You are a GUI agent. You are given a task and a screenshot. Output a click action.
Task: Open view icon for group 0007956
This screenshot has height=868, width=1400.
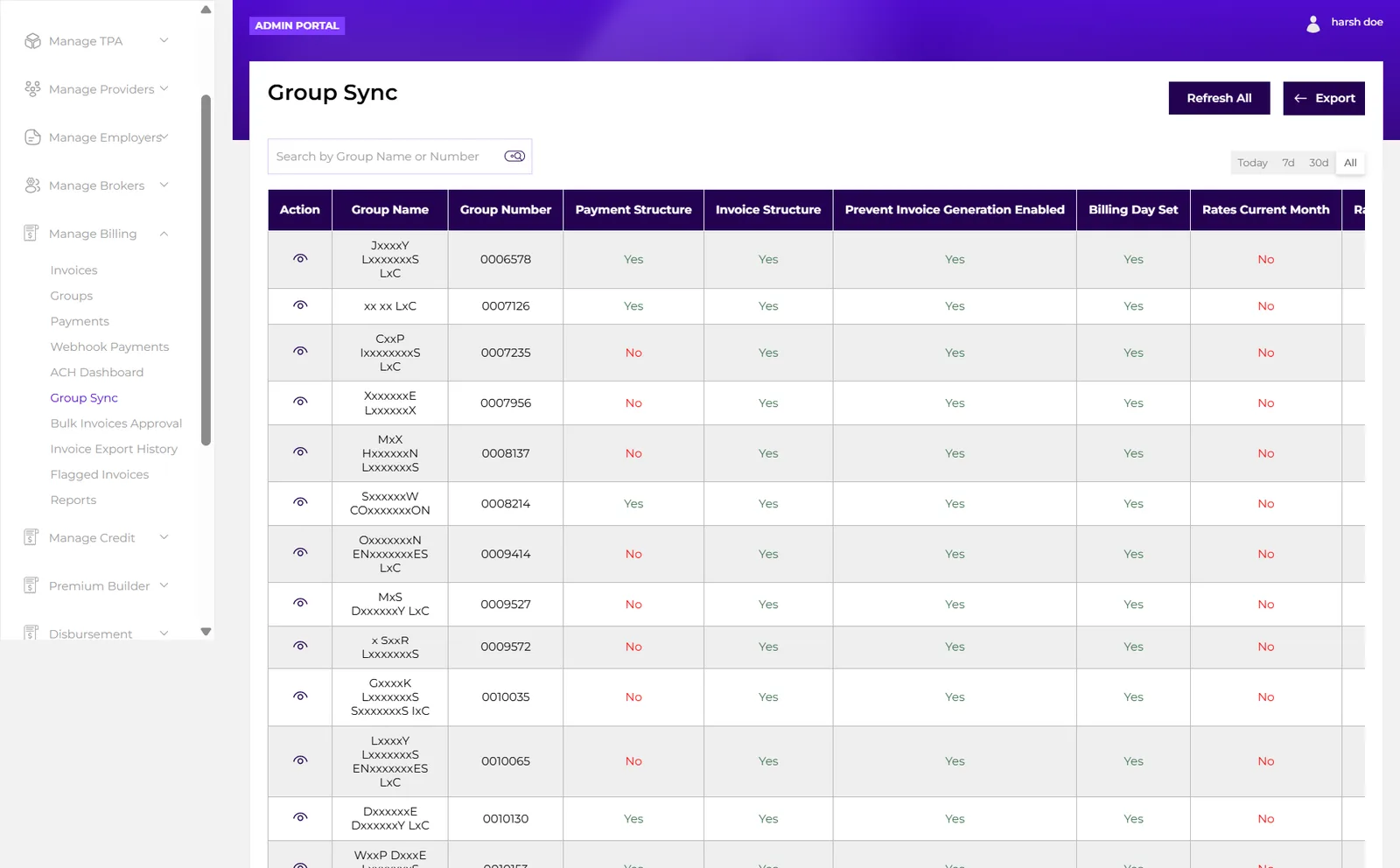tap(300, 402)
